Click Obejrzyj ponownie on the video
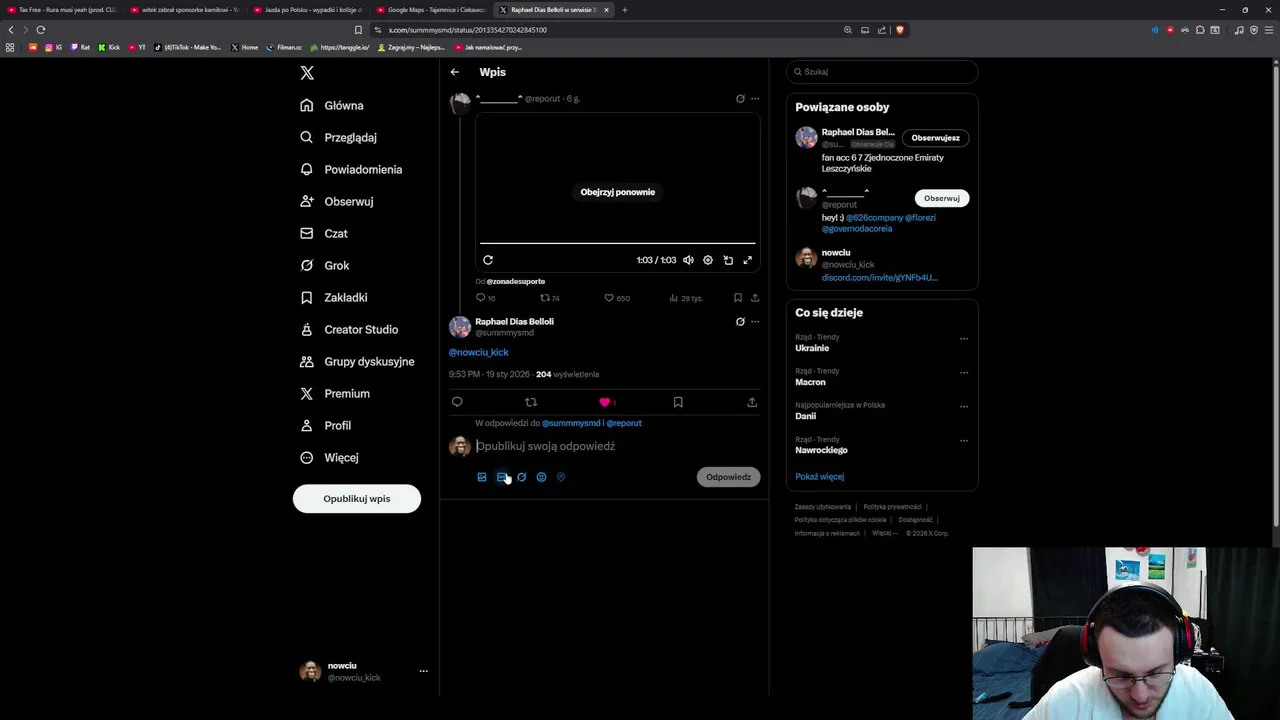The height and width of the screenshot is (720, 1280). 618,192
